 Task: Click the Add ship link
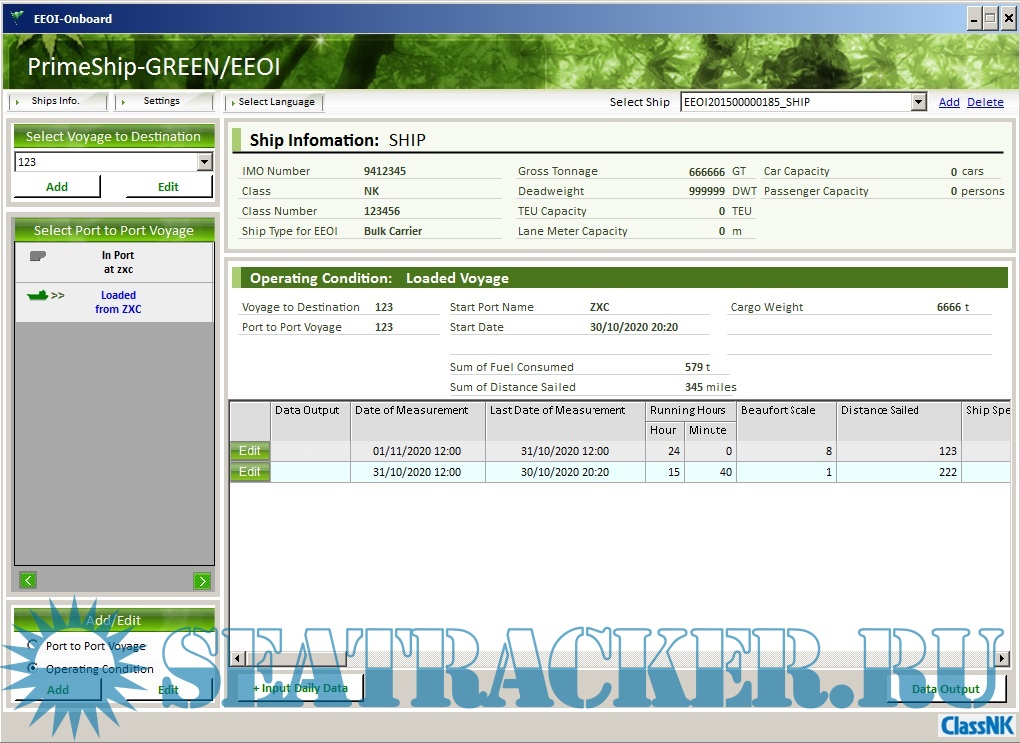tap(949, 102)
